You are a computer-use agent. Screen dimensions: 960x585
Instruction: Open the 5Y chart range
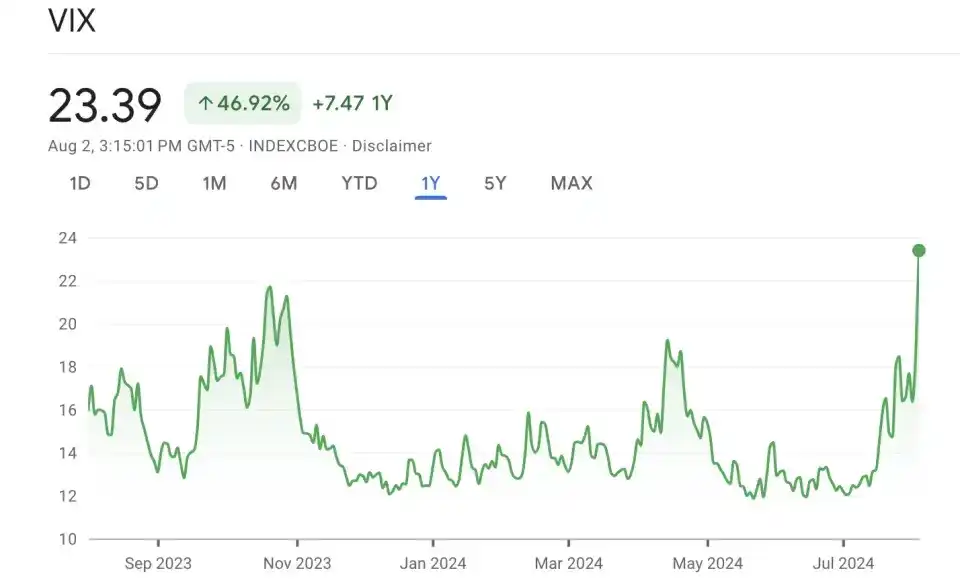coord(495,183)
